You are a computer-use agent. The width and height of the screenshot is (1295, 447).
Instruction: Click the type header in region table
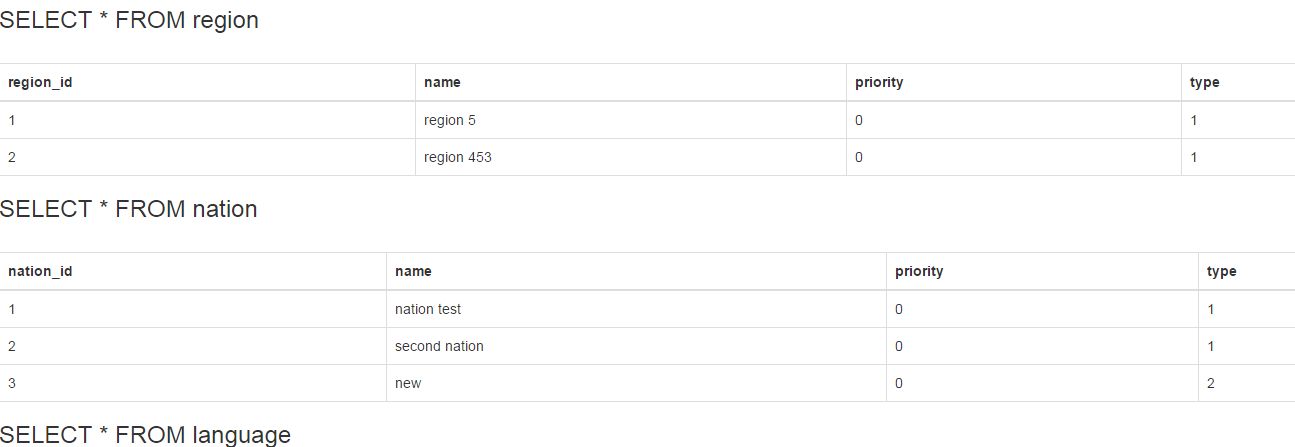click(x=1204, y=82)
